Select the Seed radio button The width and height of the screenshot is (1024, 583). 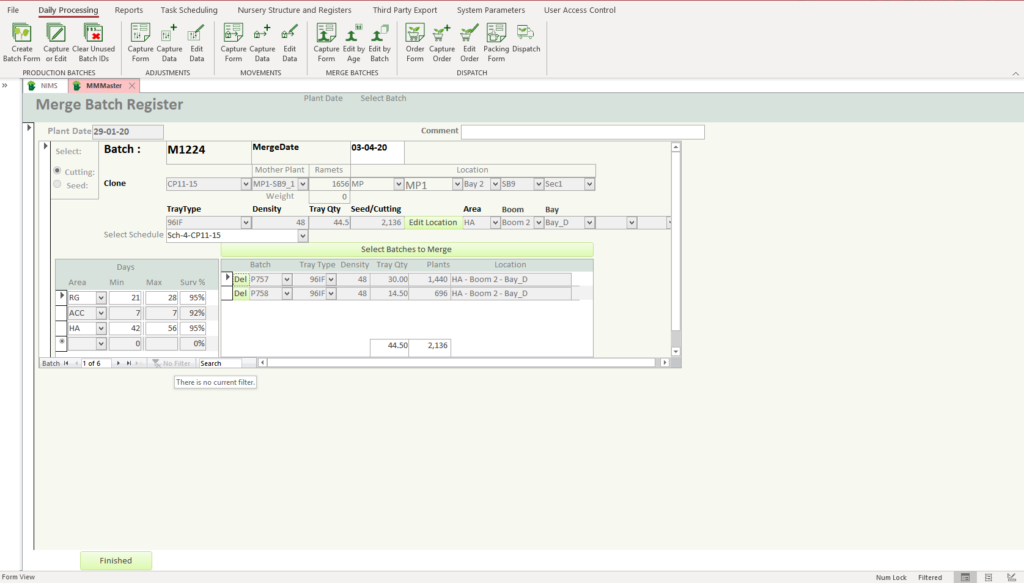pos(57,184)
